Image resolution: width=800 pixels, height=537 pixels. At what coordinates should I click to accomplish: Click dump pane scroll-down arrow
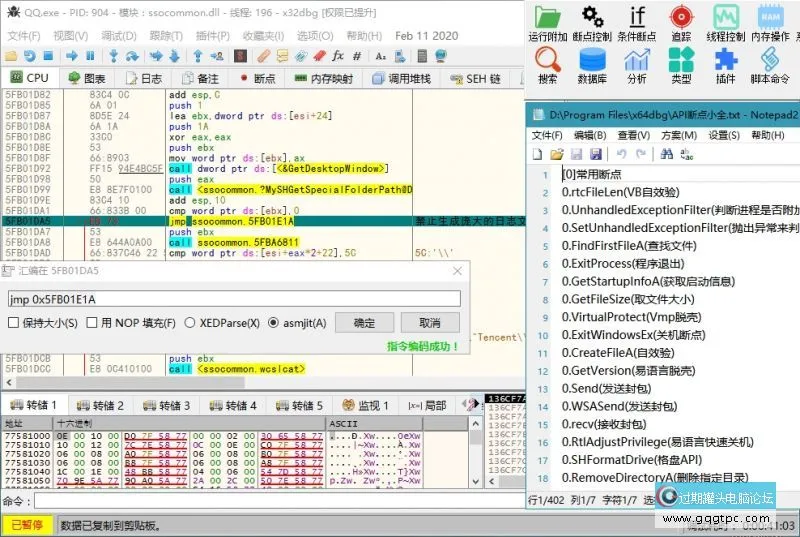point(476,481)
